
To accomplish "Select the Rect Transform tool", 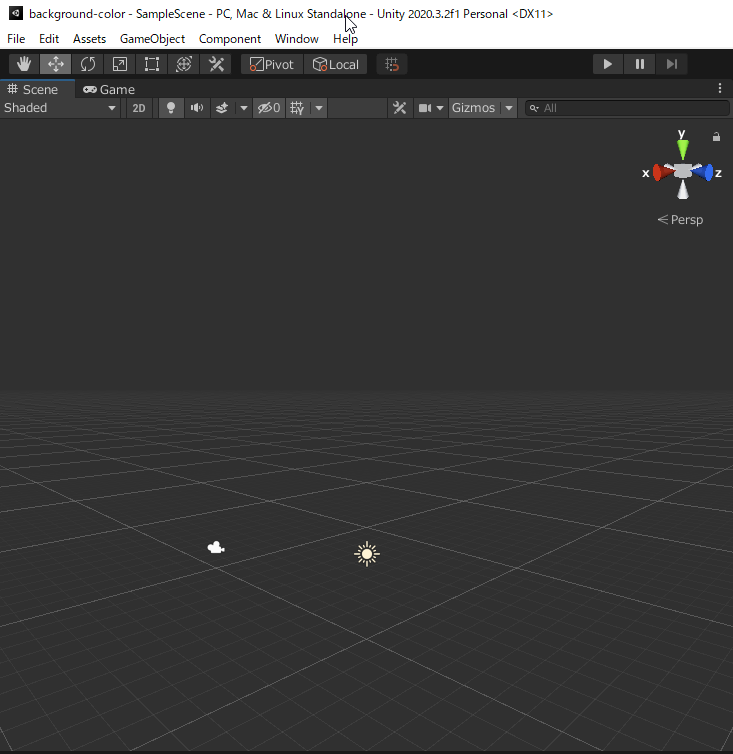I will 152,64.
